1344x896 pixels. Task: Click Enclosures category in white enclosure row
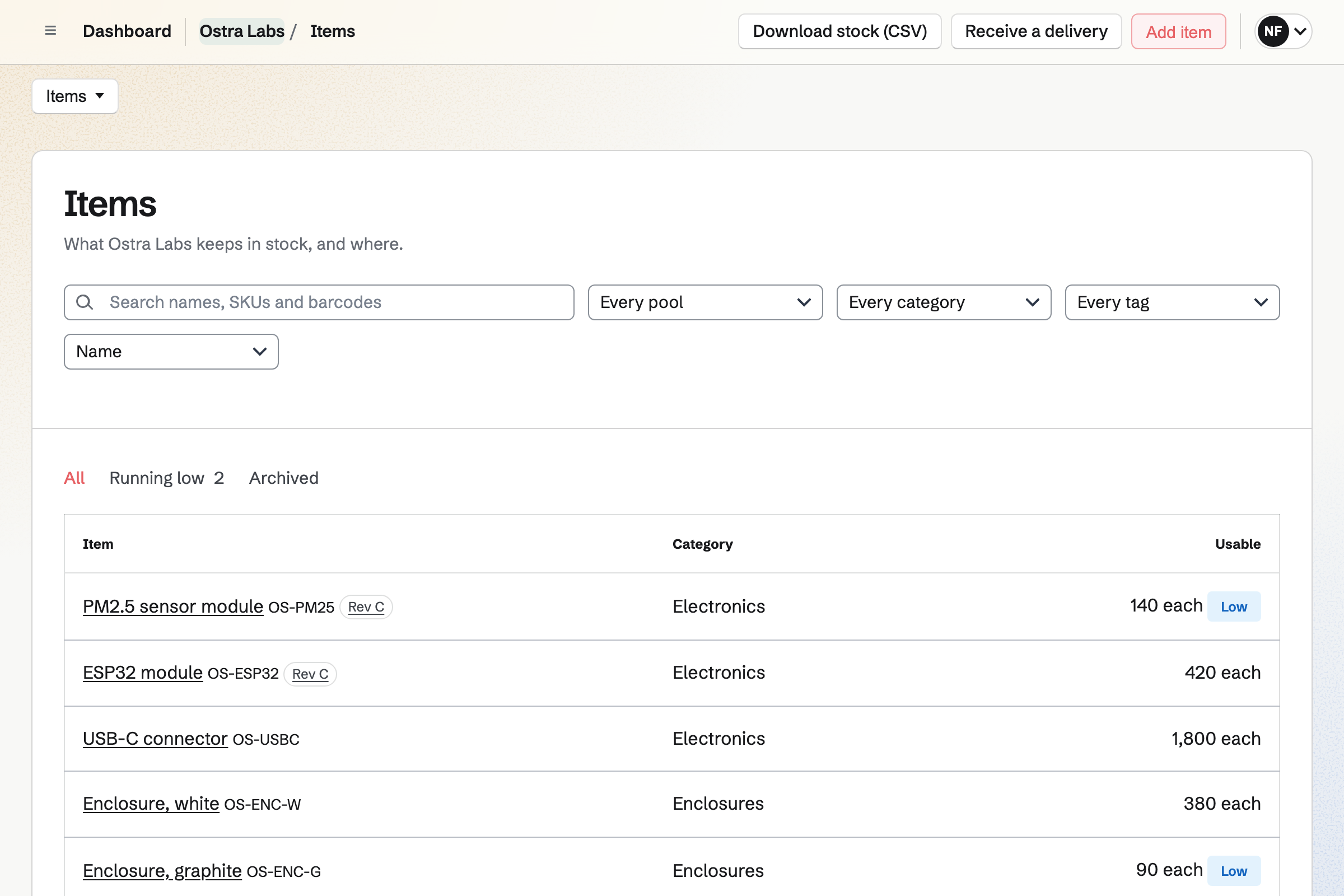pos(718,804)
